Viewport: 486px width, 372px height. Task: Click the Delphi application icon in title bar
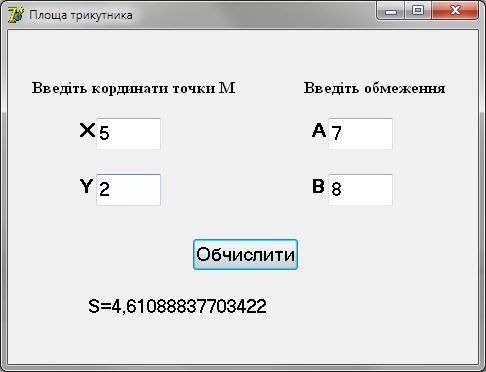tap(15, 15)
